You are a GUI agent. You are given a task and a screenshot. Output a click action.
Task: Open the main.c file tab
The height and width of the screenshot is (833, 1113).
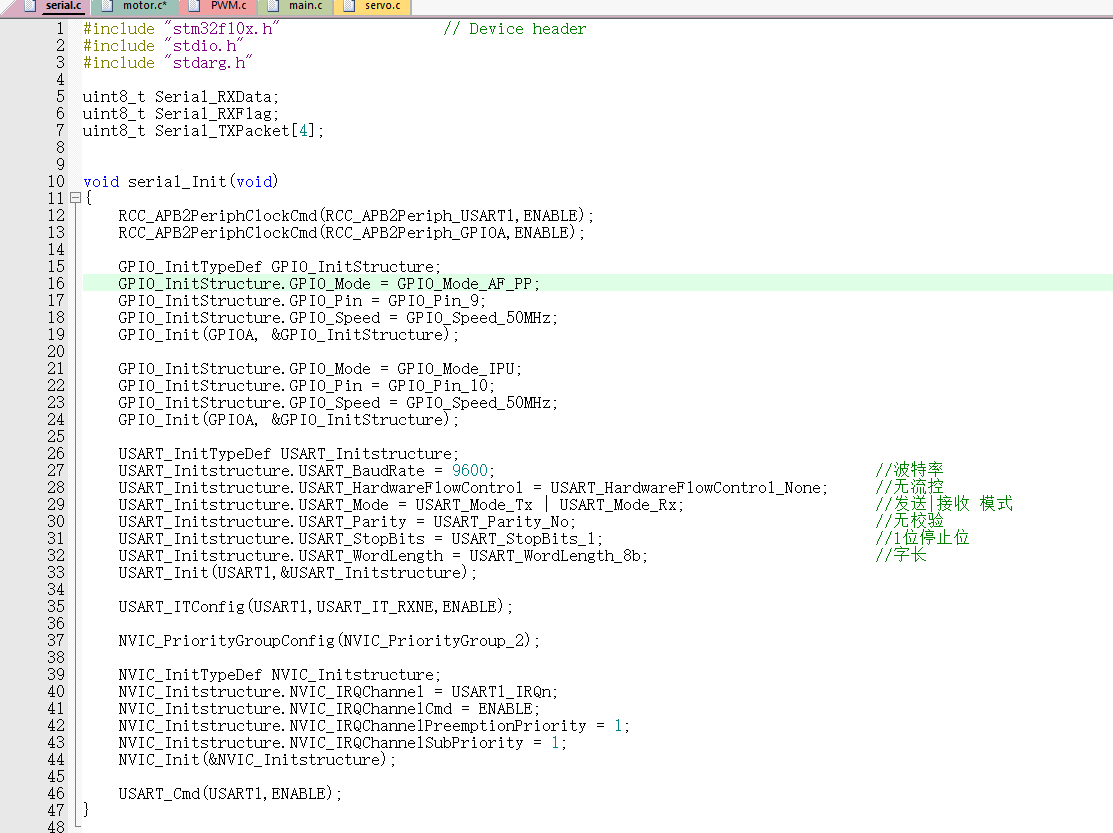click(295, 6)
